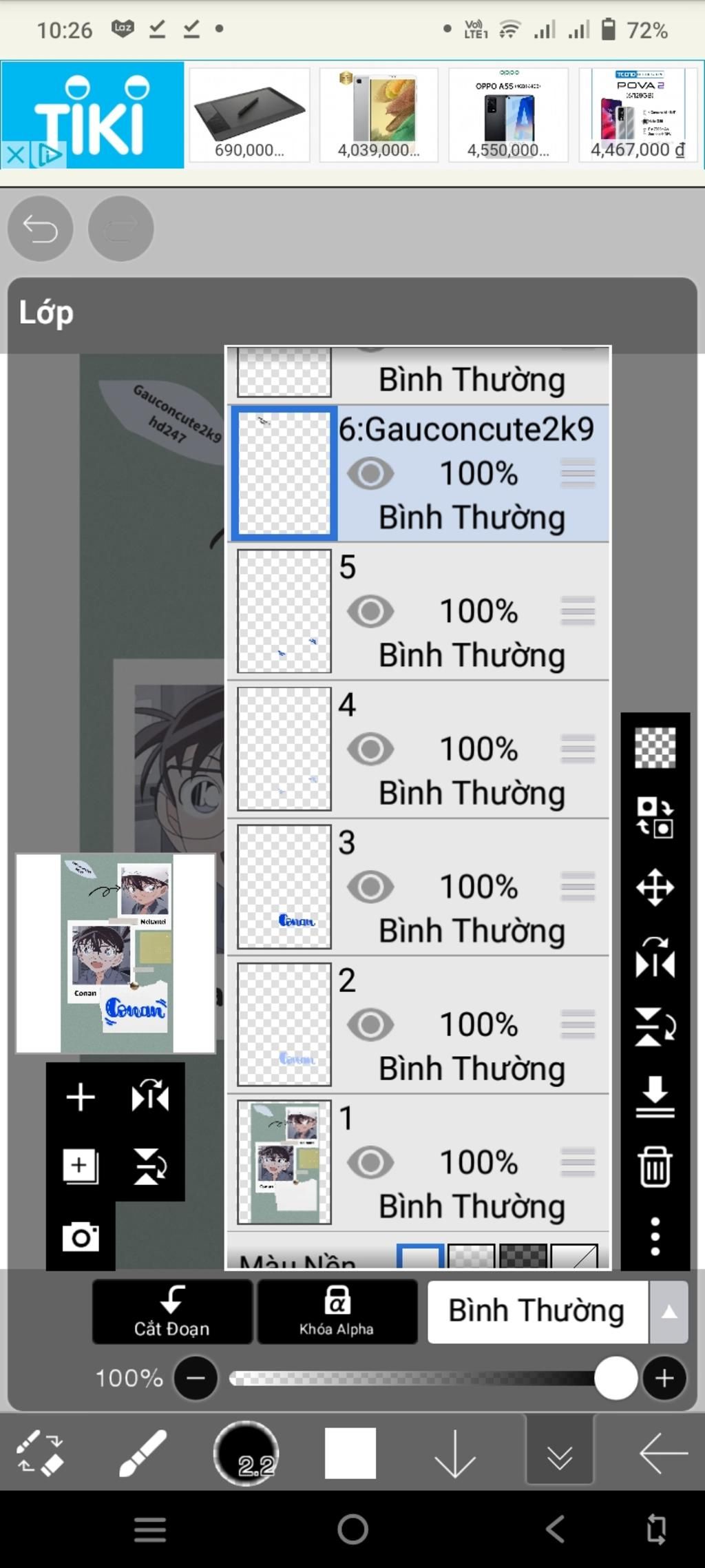Open the brush size 2.2 picker
The height and width of the screenshot is (1568, 705).
pos(246,1454)
